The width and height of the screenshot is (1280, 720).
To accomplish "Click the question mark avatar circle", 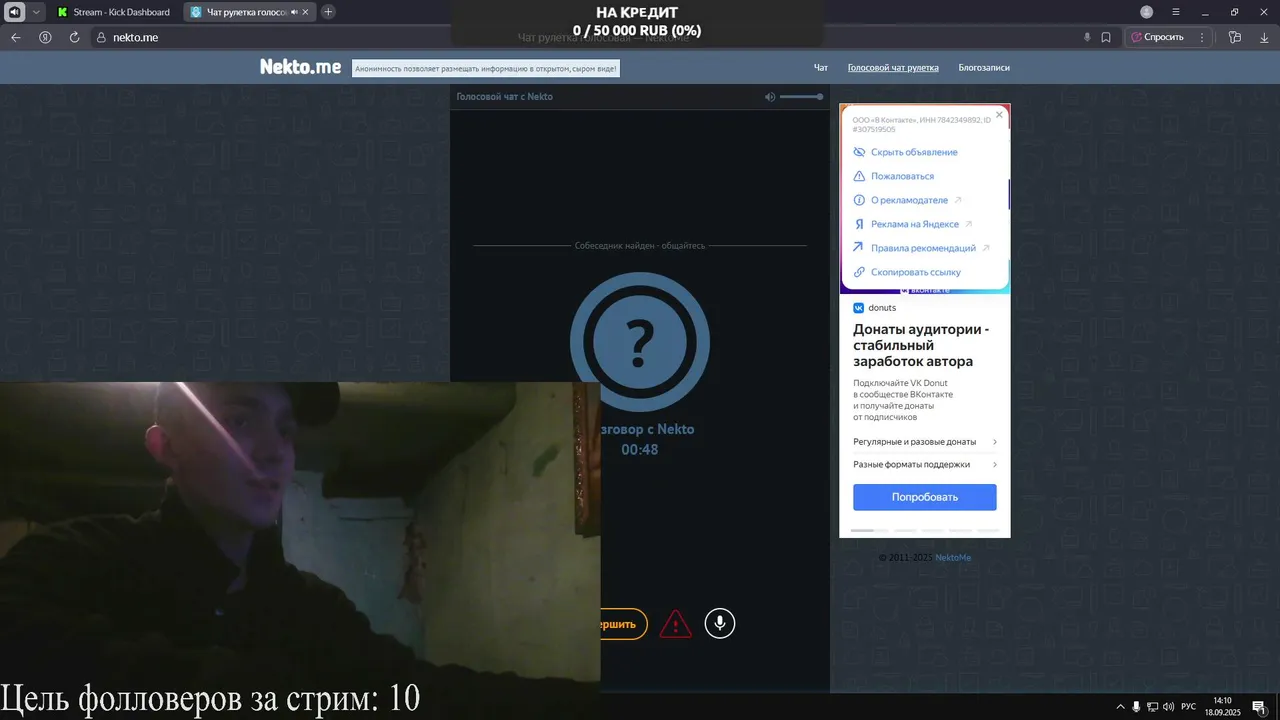I will click(x=640, y=342).
